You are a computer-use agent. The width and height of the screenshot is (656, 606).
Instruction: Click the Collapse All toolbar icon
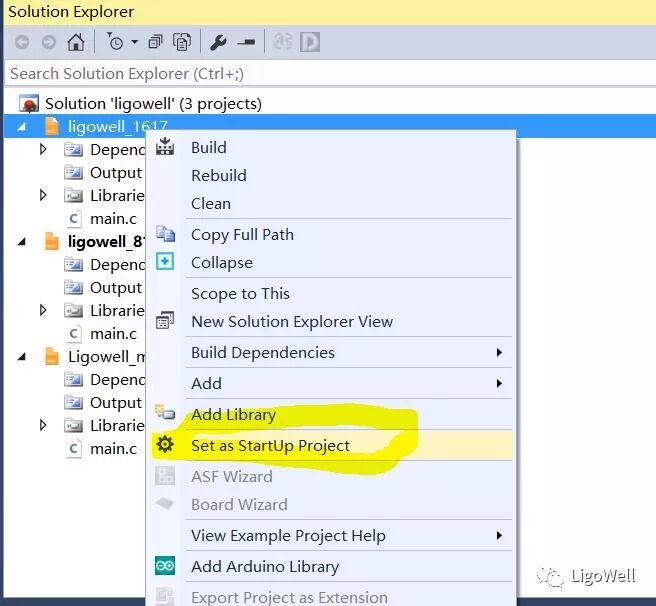click(155, 42)
